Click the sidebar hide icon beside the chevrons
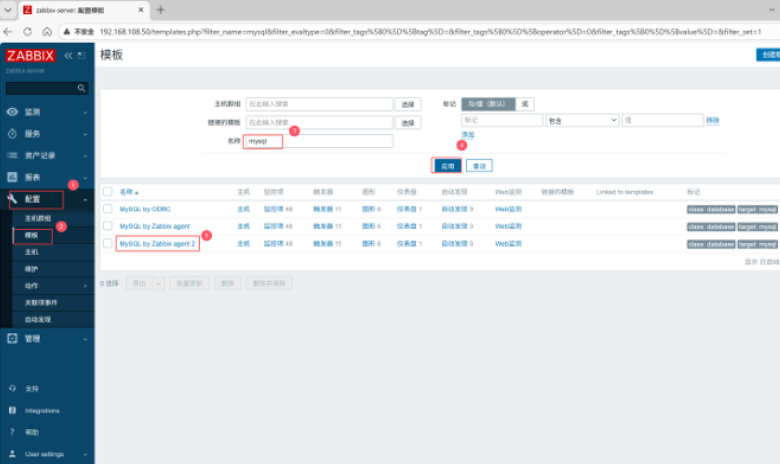 [x=82, y=55]
